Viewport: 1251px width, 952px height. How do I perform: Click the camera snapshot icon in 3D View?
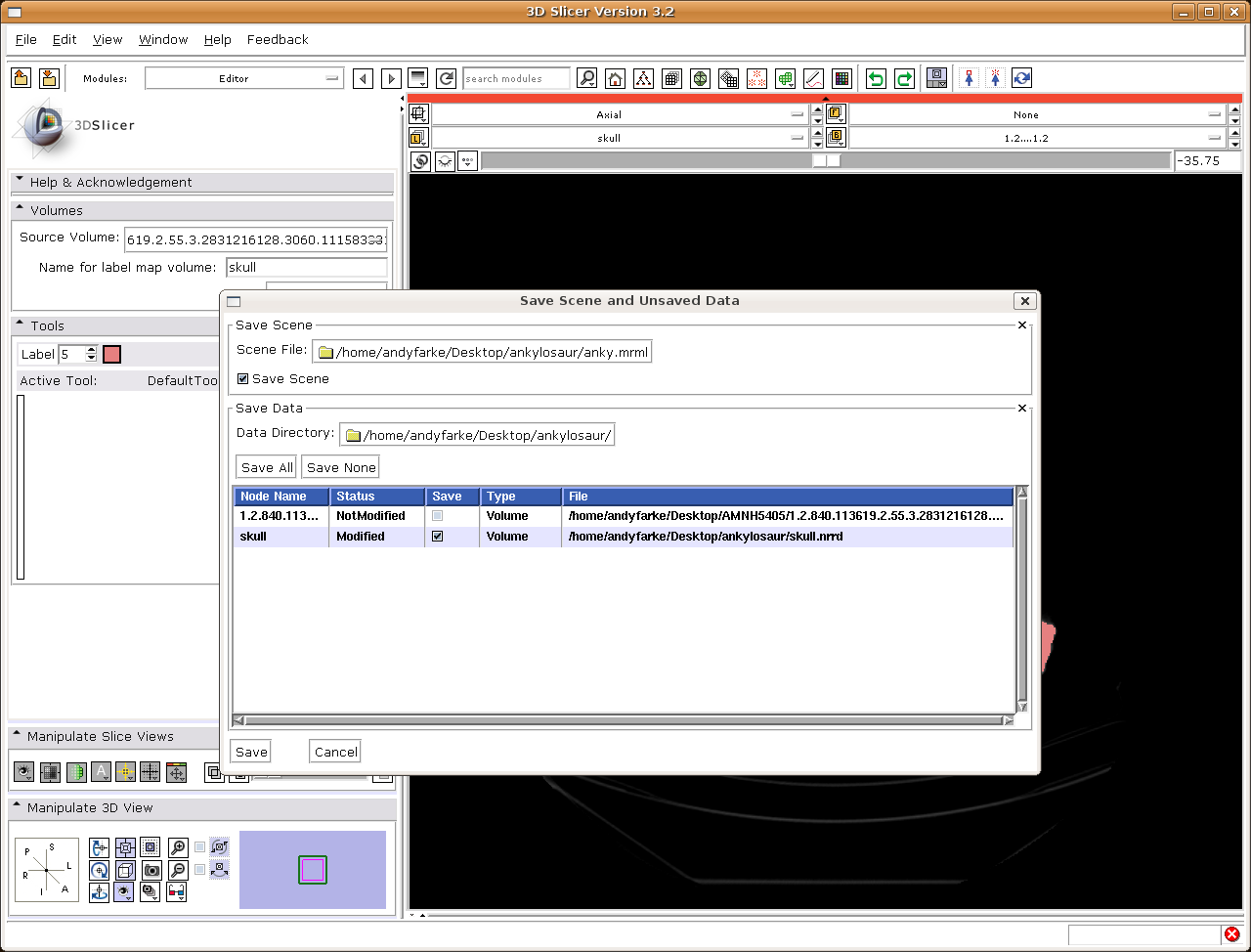(x=151, y=870)
